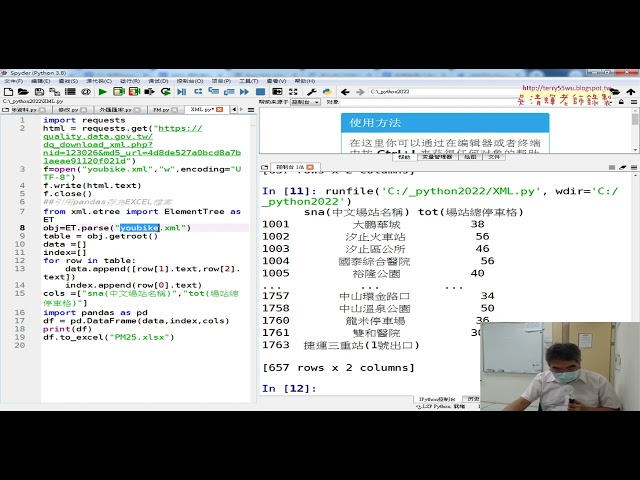Open the console pane options hamburger menu
This screenshot has width=640, height=480.
click(634, 167)
